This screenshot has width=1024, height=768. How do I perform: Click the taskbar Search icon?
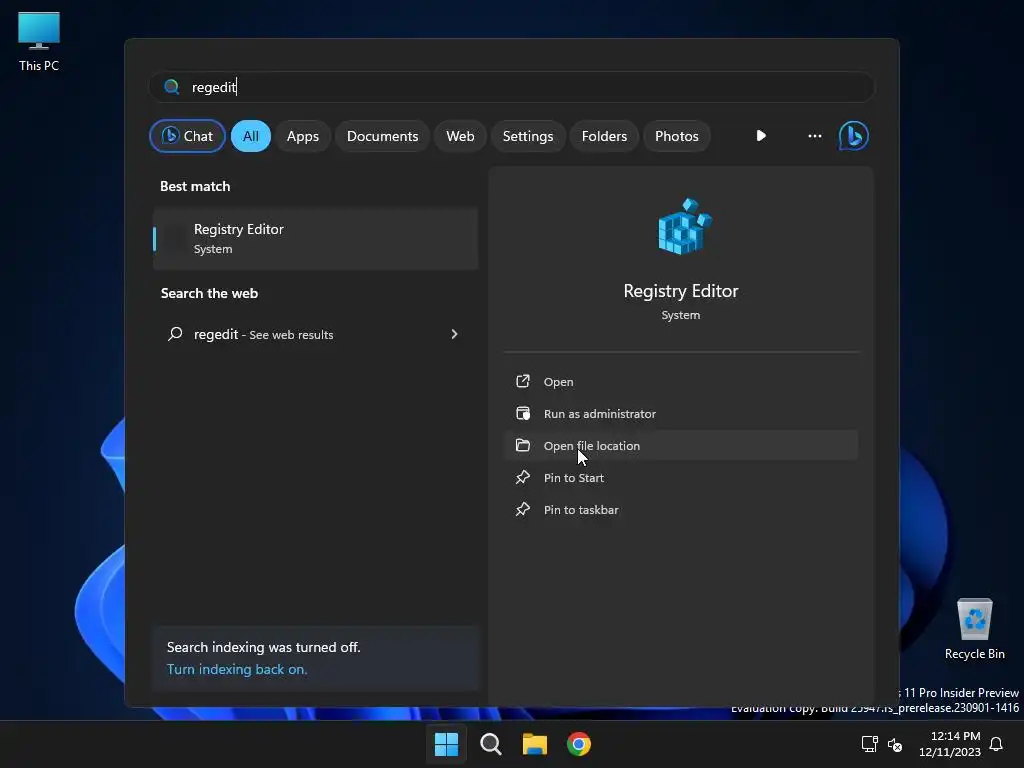pos(490,744)
